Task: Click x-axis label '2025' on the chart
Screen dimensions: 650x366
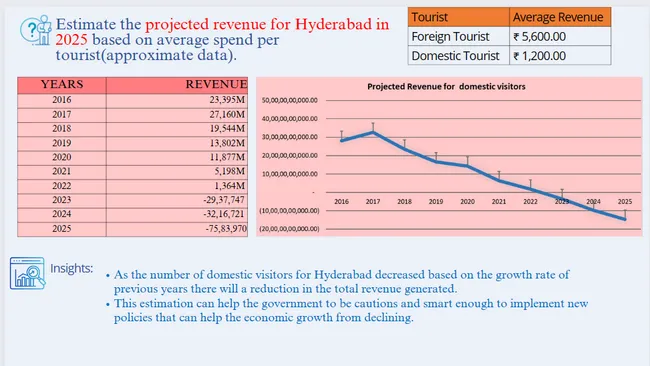Action: click(625, 202)
